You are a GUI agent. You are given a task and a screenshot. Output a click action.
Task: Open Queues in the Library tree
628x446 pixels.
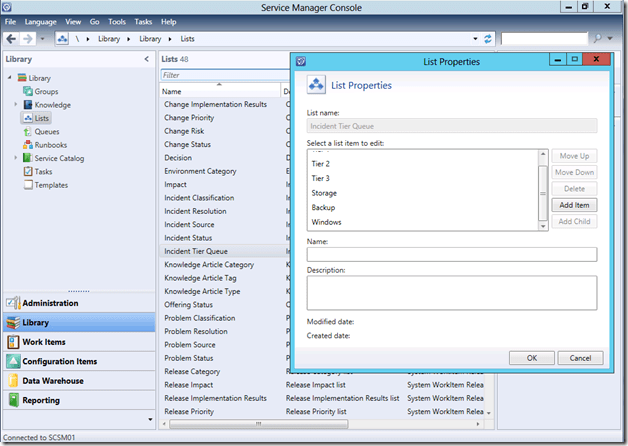(46, 131)
